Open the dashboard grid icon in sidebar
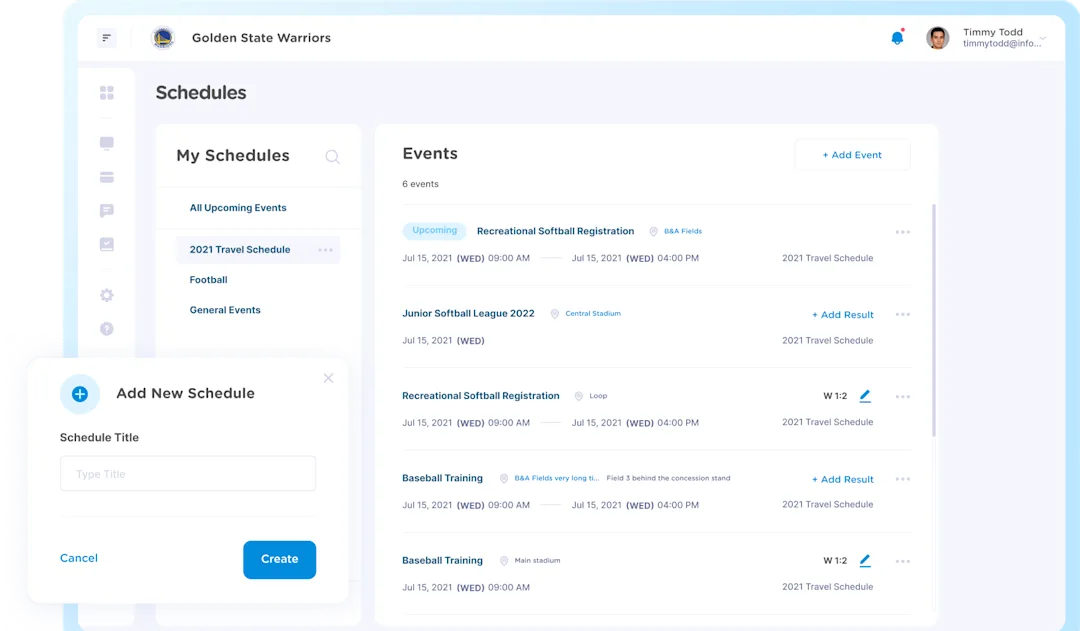 coord(107,92)
